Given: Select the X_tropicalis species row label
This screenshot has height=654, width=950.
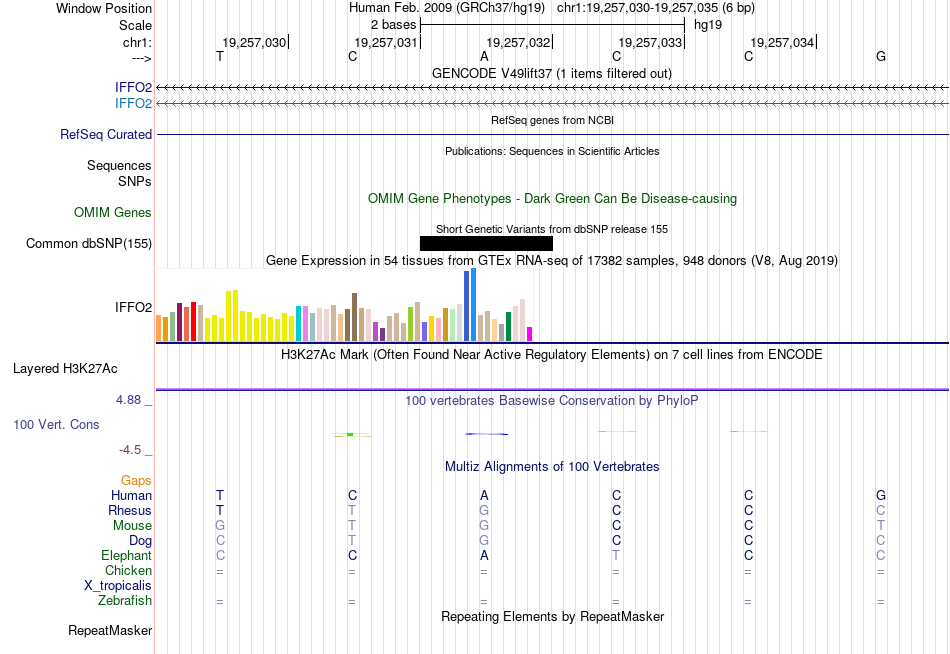Looking at the screenshot, I should (118, 586).
